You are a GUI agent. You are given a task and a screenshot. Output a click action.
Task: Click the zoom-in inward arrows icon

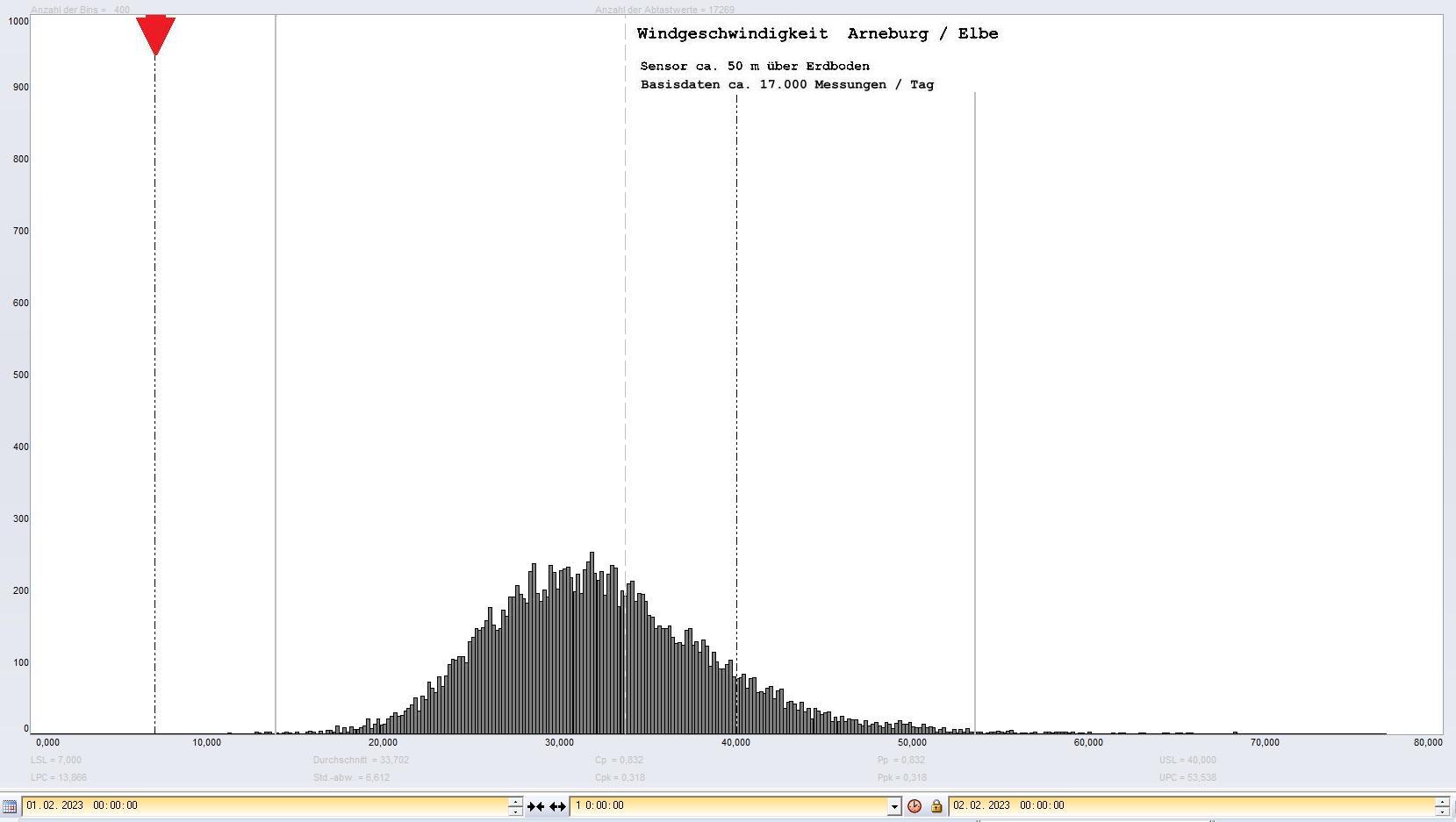pos(535,806)
